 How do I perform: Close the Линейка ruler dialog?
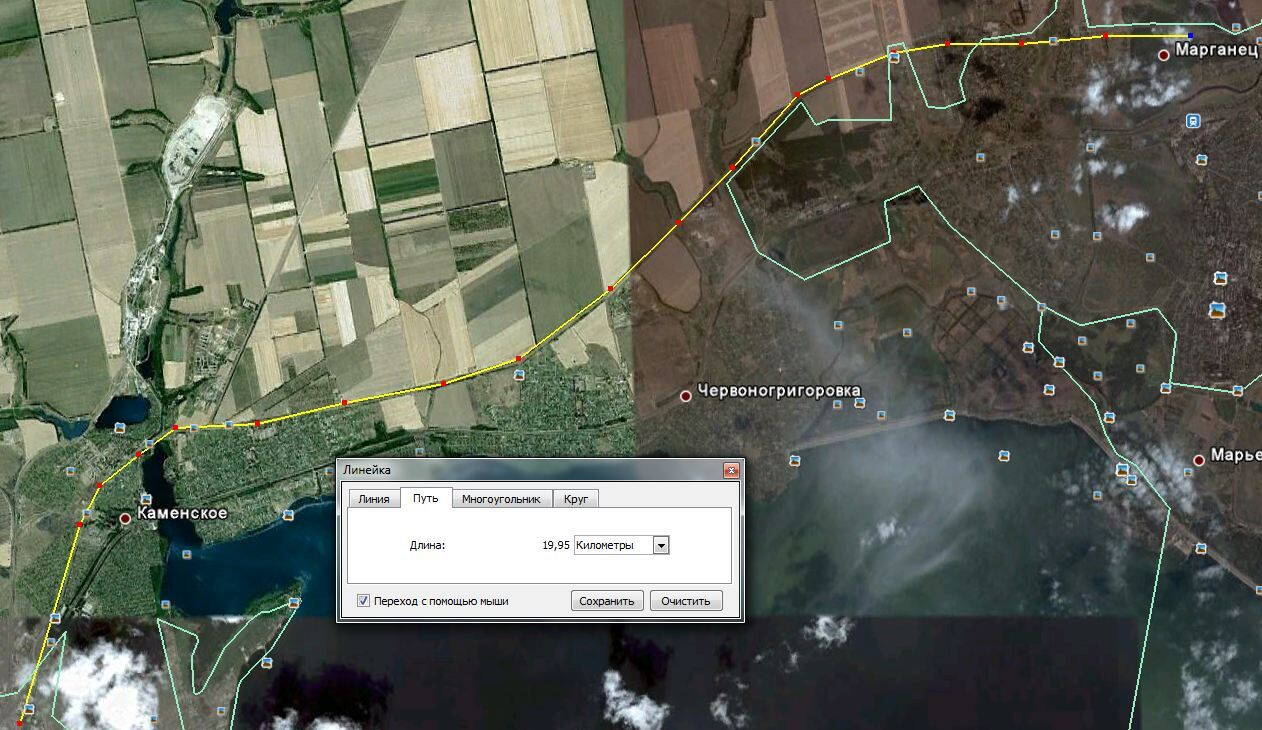731,470
